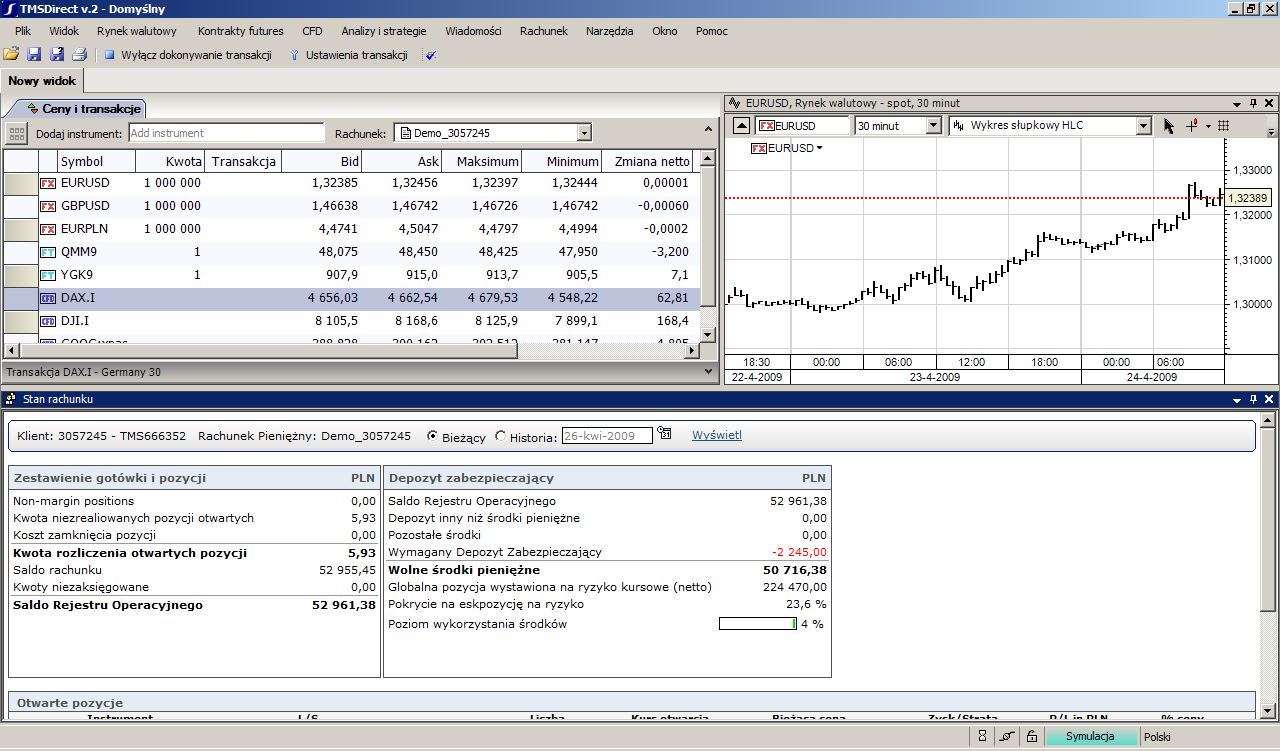
Task: Toggle the chart grid icon
Action: coord(1223,126)
